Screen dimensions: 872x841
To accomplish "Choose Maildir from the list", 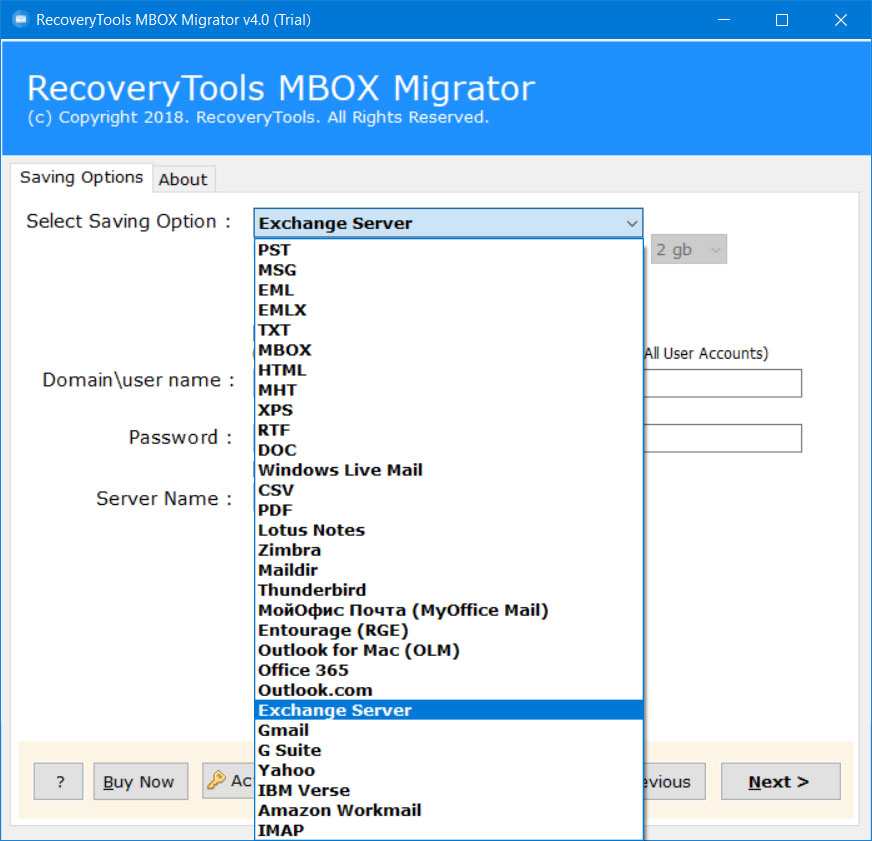I will coord(448,571).
